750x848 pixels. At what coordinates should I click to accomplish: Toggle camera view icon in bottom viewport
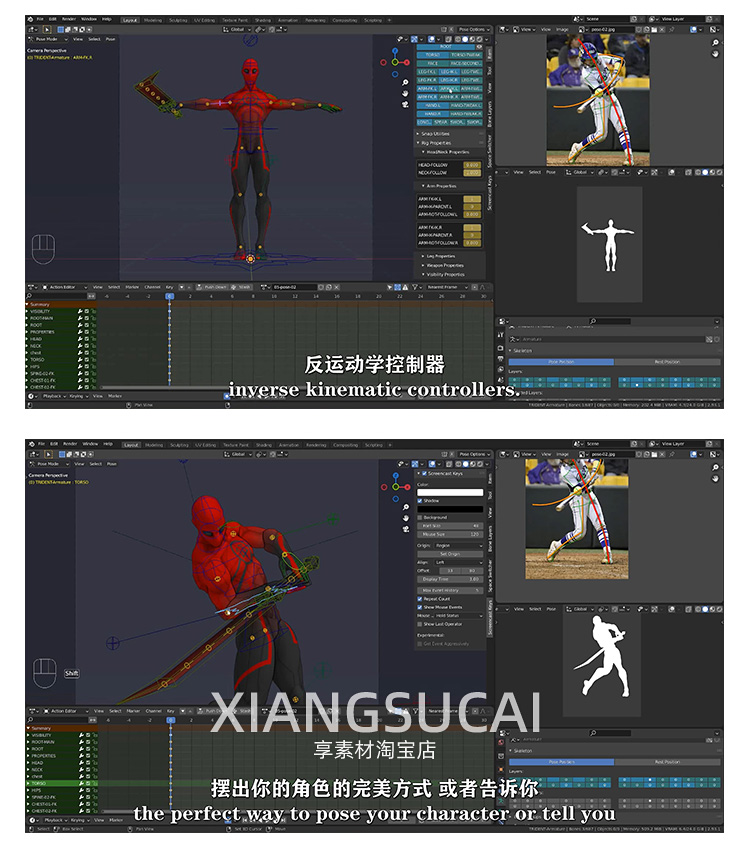[x=406, y=528]
